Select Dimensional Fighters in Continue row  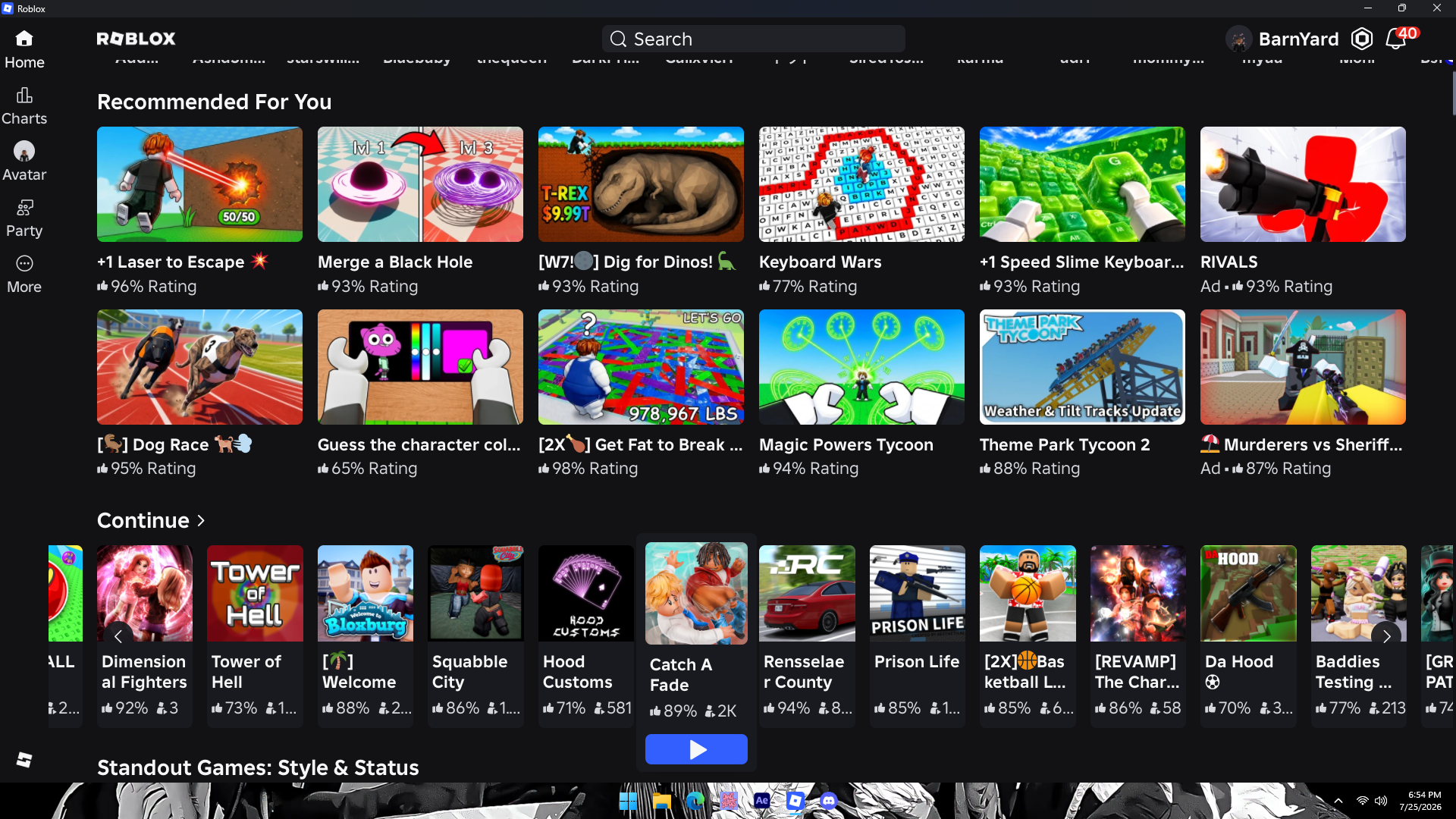point(145,635)
